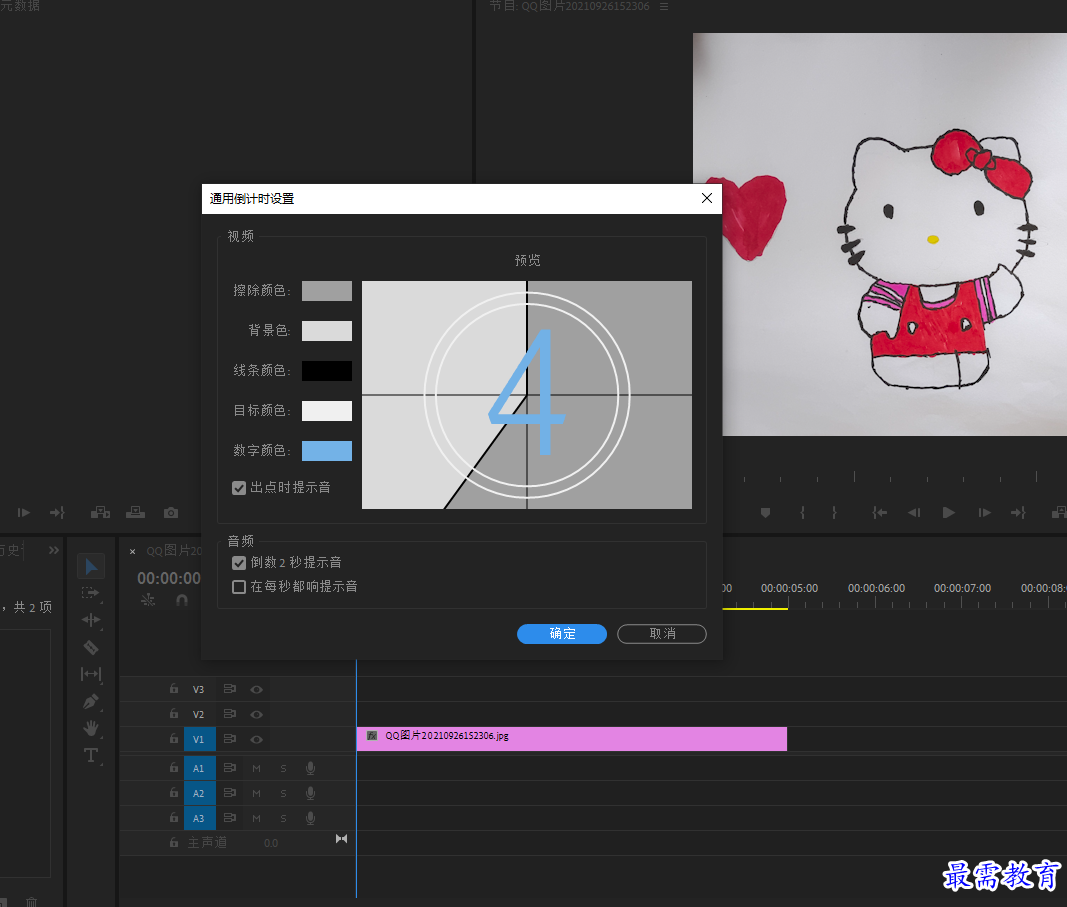Screen dimensions: 1067x907
Task: Pick the 背景色 swatch
Action: pyautogui.click(x=327, y=331)
